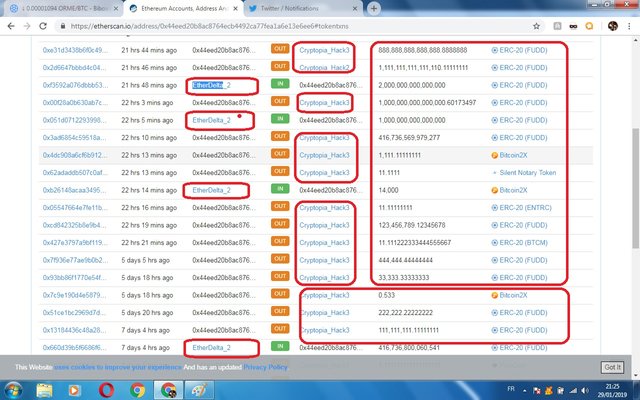
Task: Open Opera browser from the taskbar
Action: (106, 390)
